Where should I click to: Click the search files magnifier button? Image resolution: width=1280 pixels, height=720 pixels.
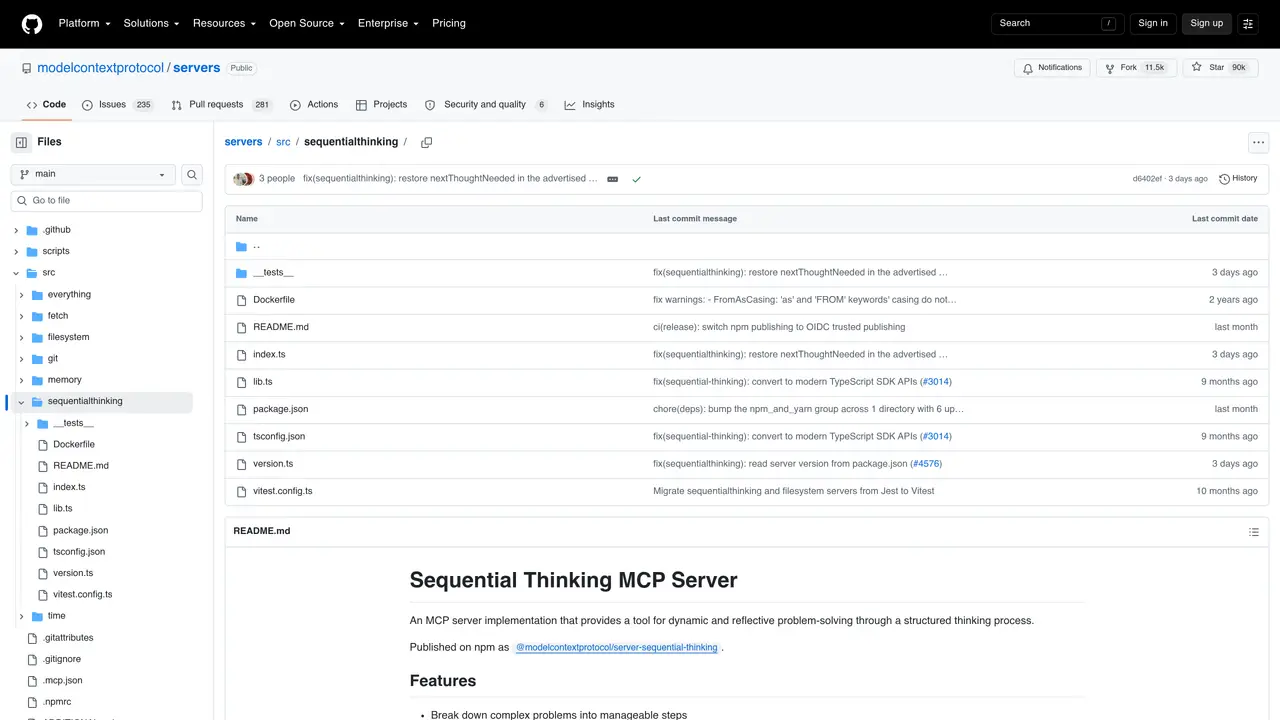click(191, 174)
